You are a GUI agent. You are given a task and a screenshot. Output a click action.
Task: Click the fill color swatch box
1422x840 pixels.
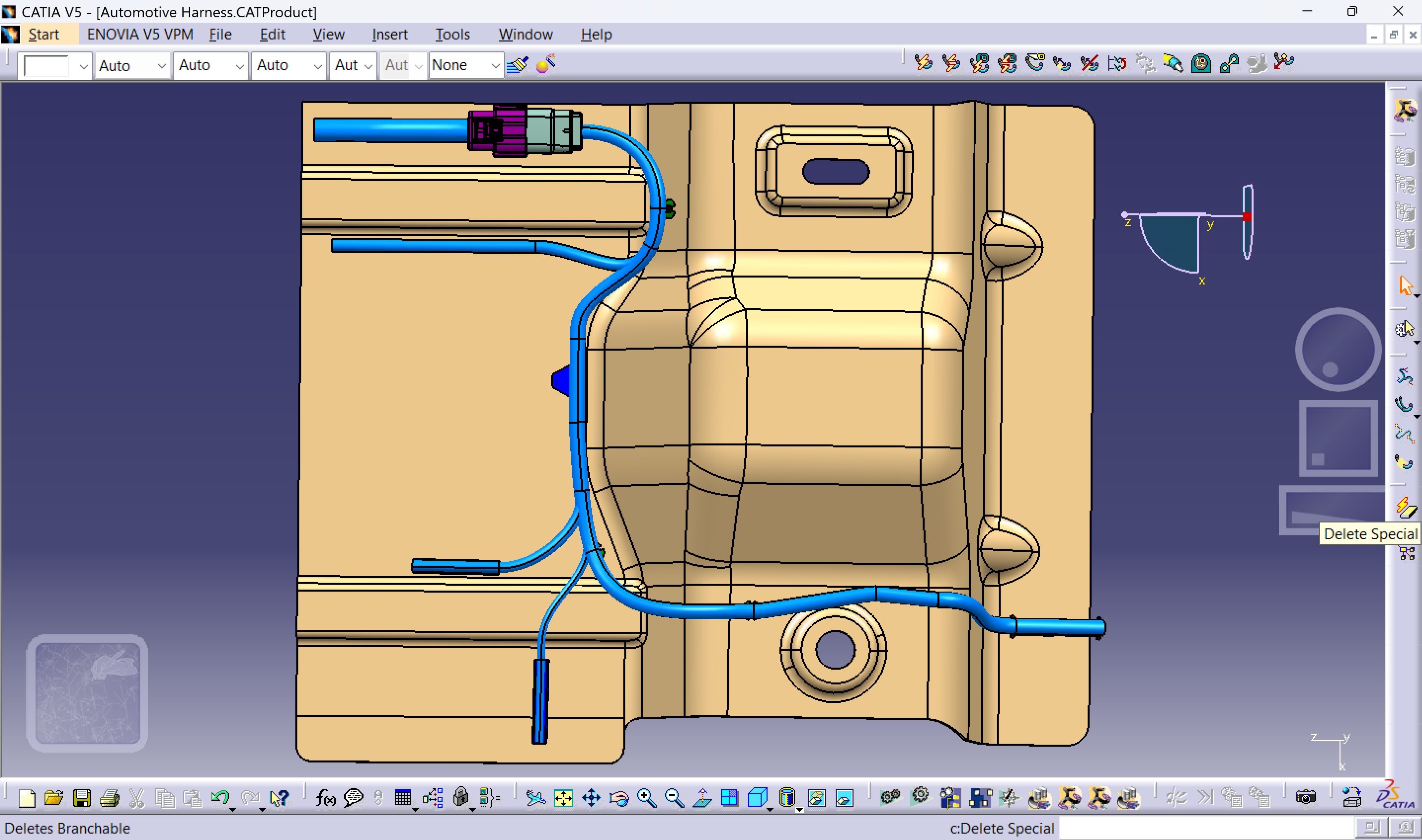coord(47,66)
